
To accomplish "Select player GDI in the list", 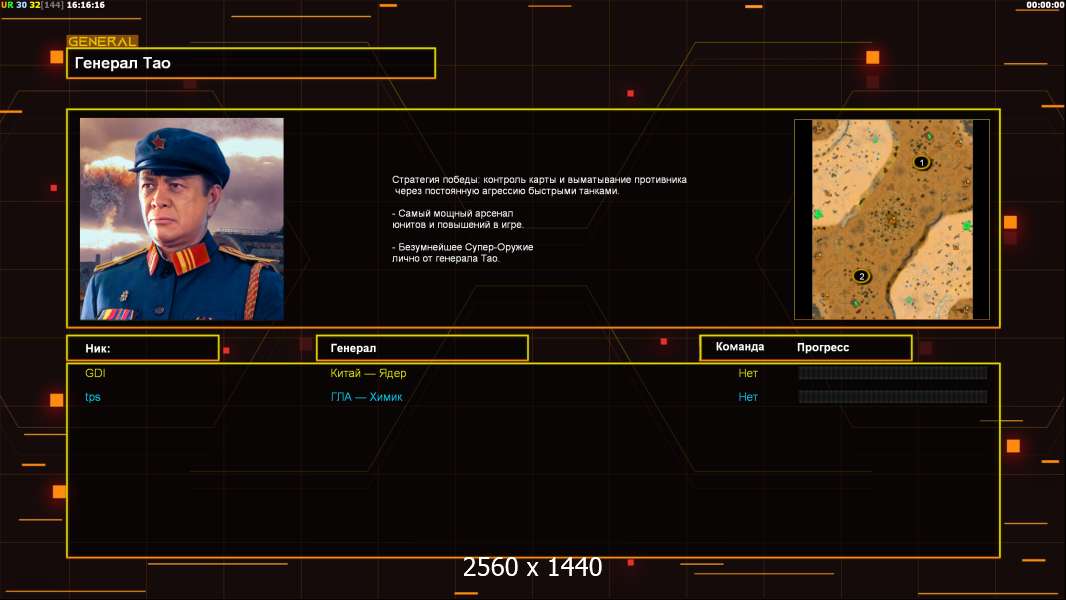I will coord(95,373).
